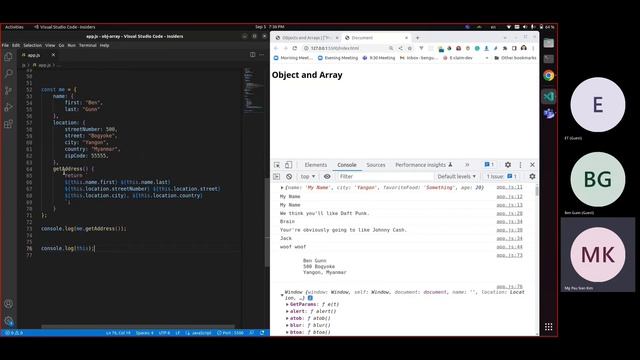Open the Run and Debug view
Screen dimensions: 640x360
click(x=8, y=107)
